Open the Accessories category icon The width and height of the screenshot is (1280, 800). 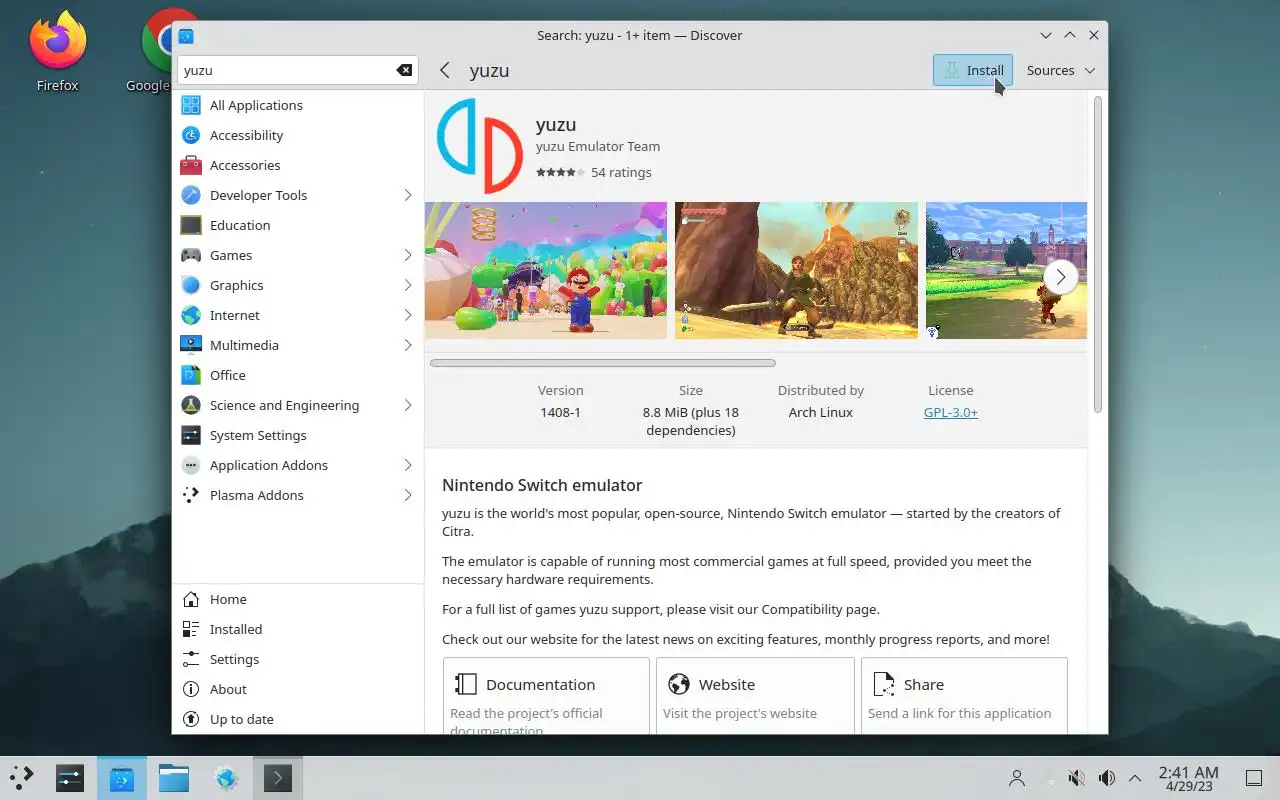191,165
